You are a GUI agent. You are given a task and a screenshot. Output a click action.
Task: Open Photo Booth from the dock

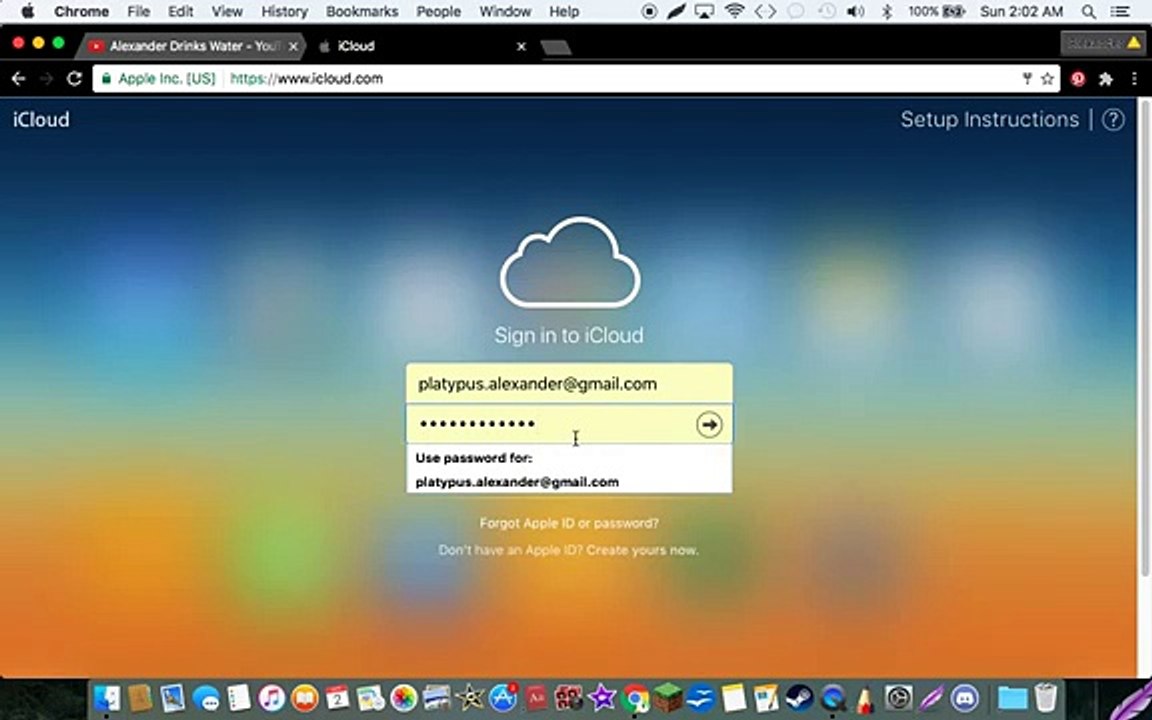pos(569,697)
